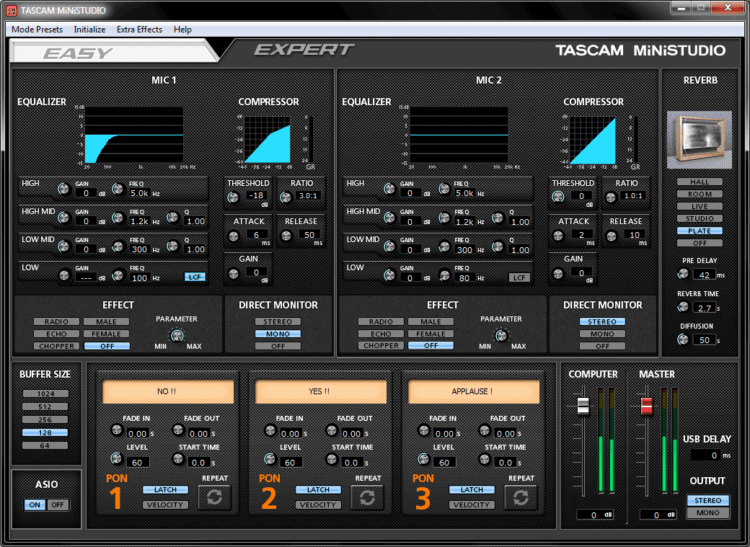
Task: Trigger the YES !! sound pad
Action: coord(320,392)
